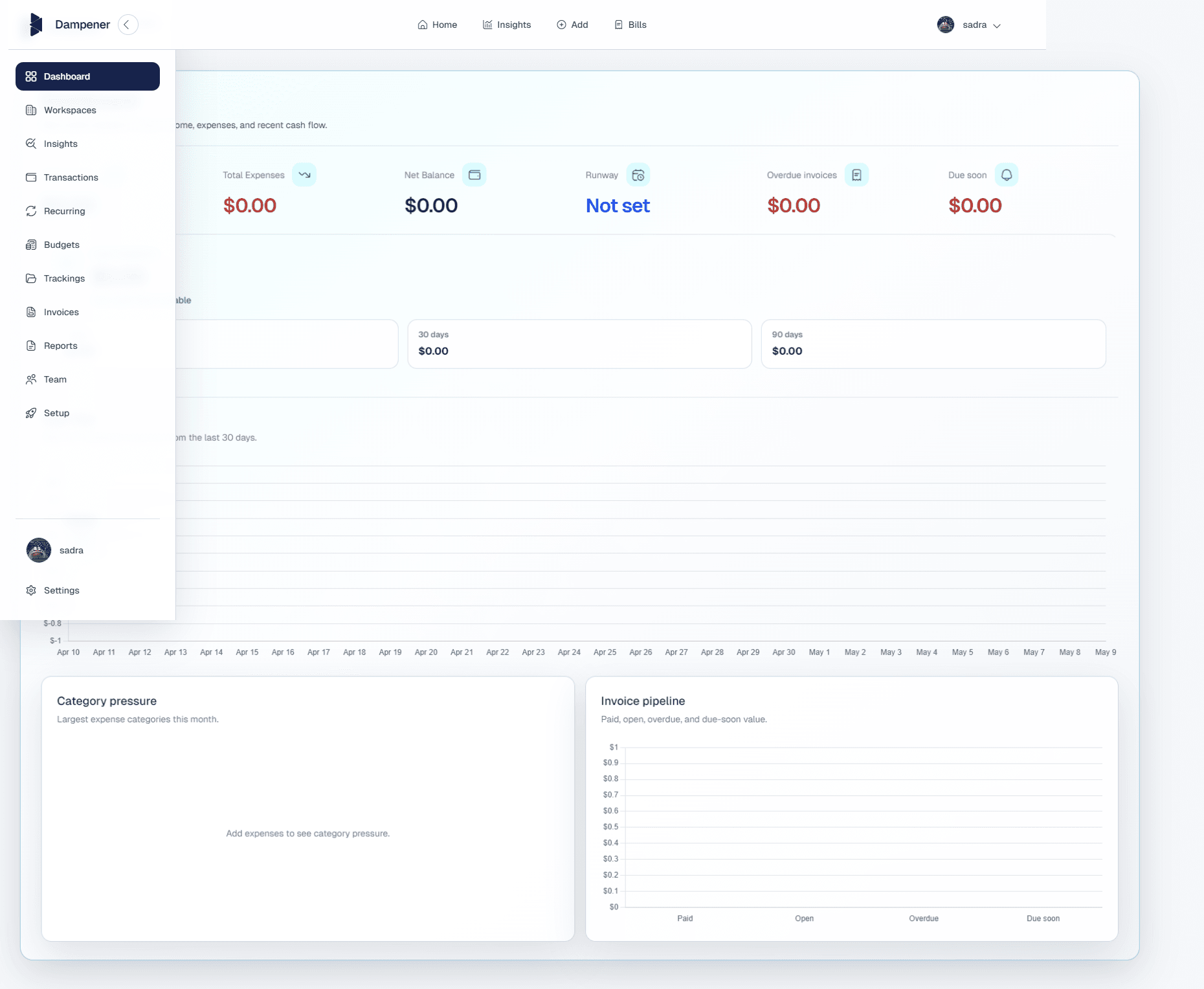Click the Paid label on pipeline chart
Image resolution: width=1204 pixels, height=989 pixels.
pos(685,918)
